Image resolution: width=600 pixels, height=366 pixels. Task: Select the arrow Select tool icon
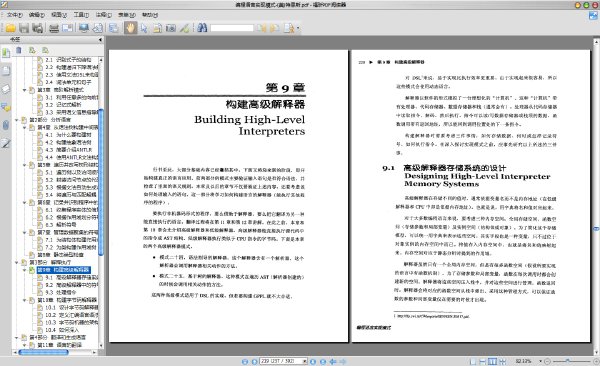(x=144, y=28)
